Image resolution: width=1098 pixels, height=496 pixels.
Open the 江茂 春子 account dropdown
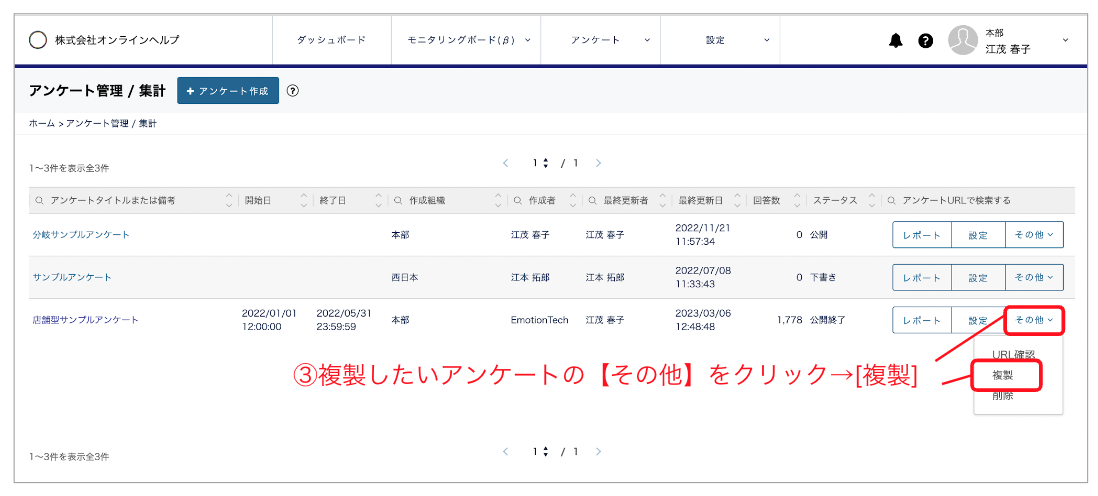click(x=1010, y=41)
